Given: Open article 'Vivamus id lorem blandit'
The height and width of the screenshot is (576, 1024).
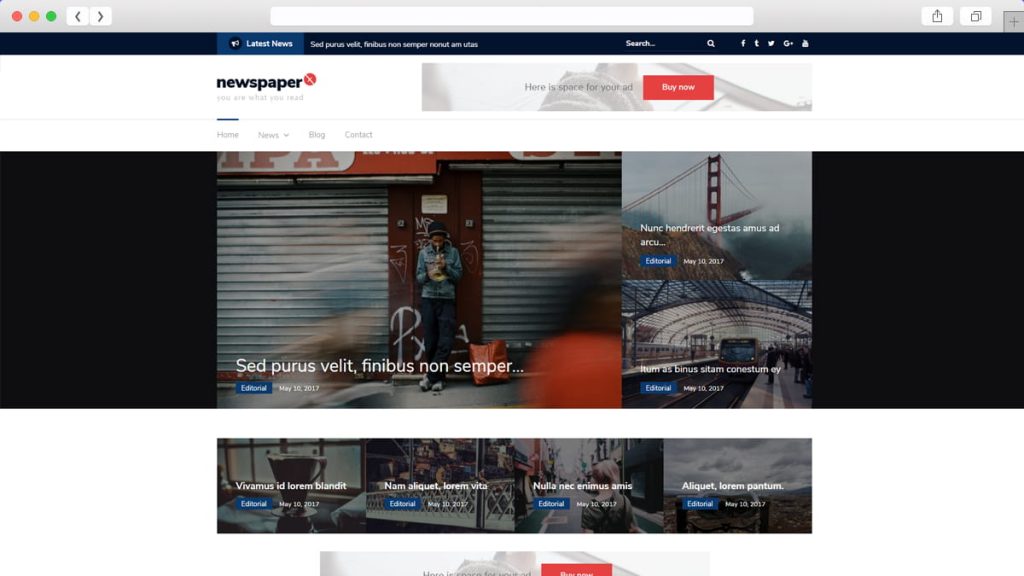Looking at the screenshot, I should (x=291, y=486).
